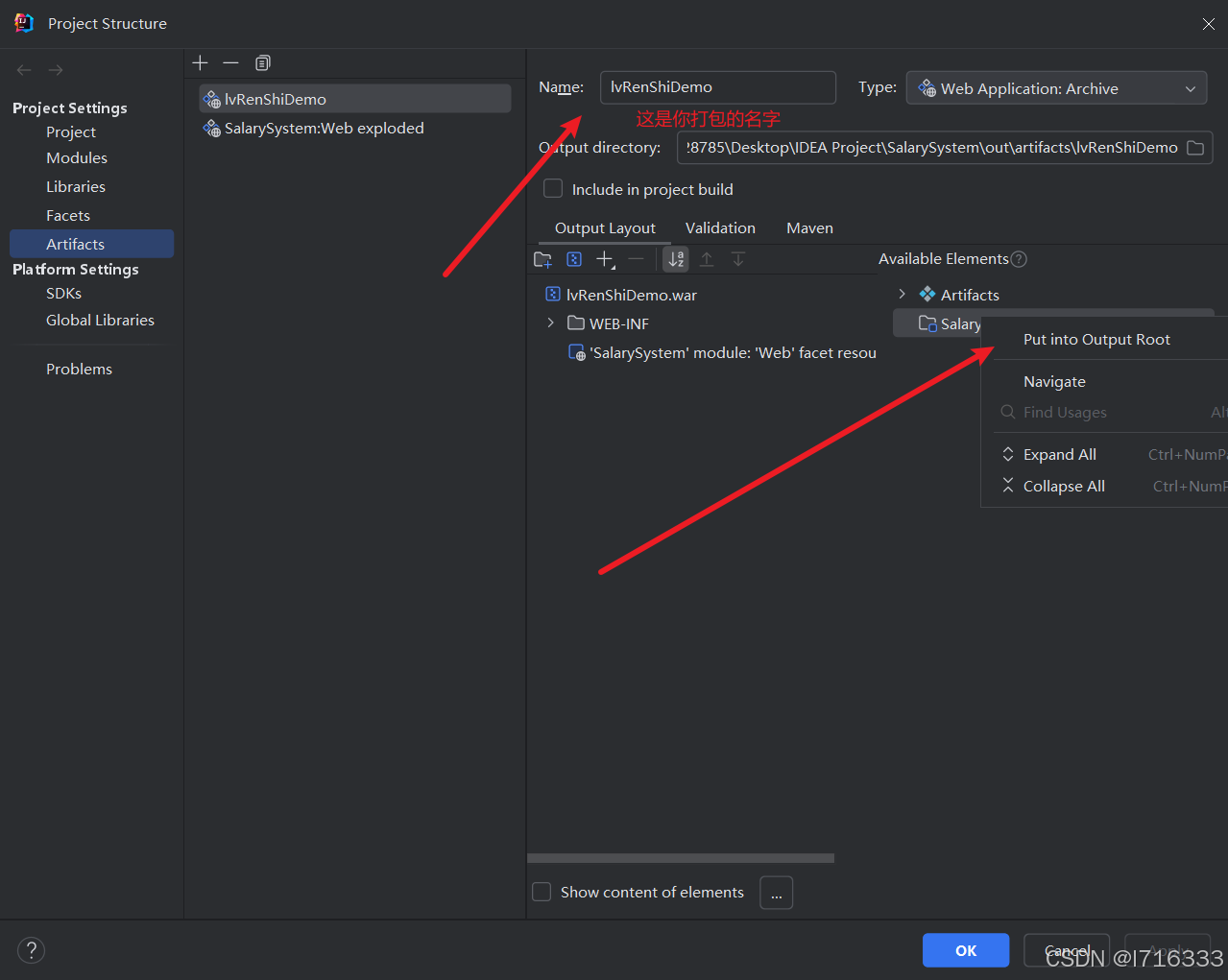
Task: Click the Artifacts diamond icon in Available Elements
Action: (927, 295)
